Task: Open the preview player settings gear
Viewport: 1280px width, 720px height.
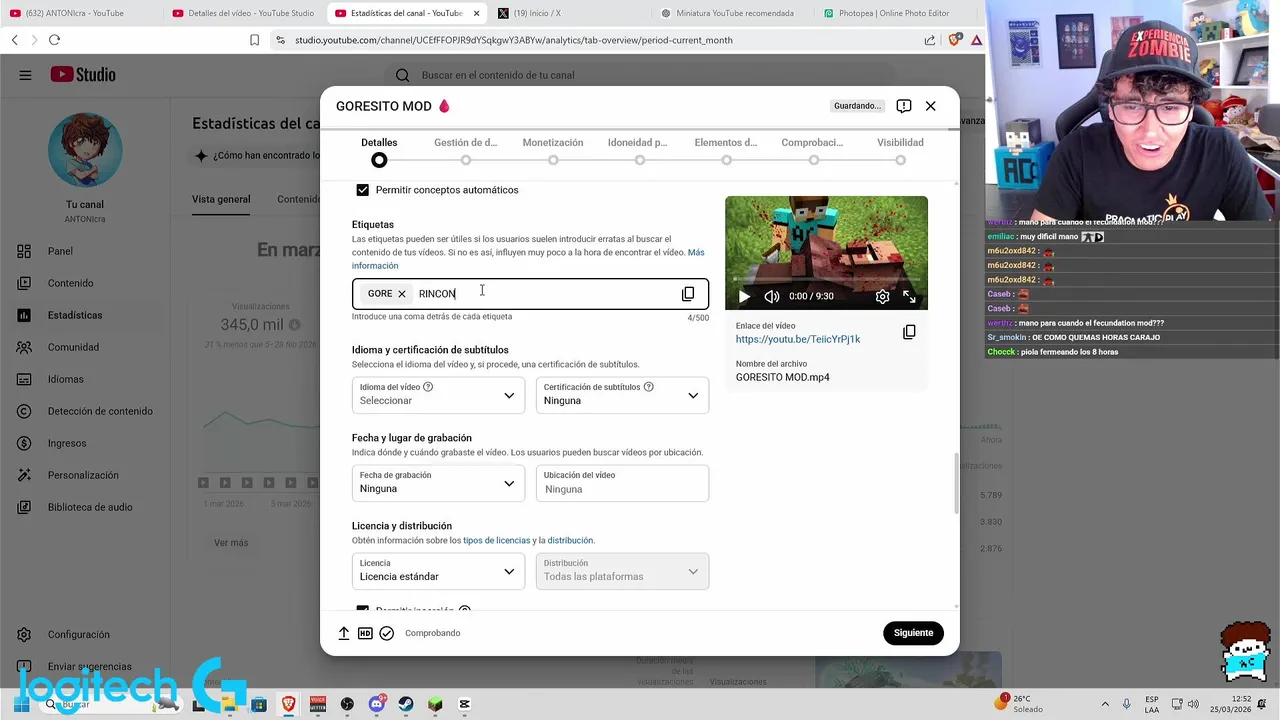Action: [882, 296]
